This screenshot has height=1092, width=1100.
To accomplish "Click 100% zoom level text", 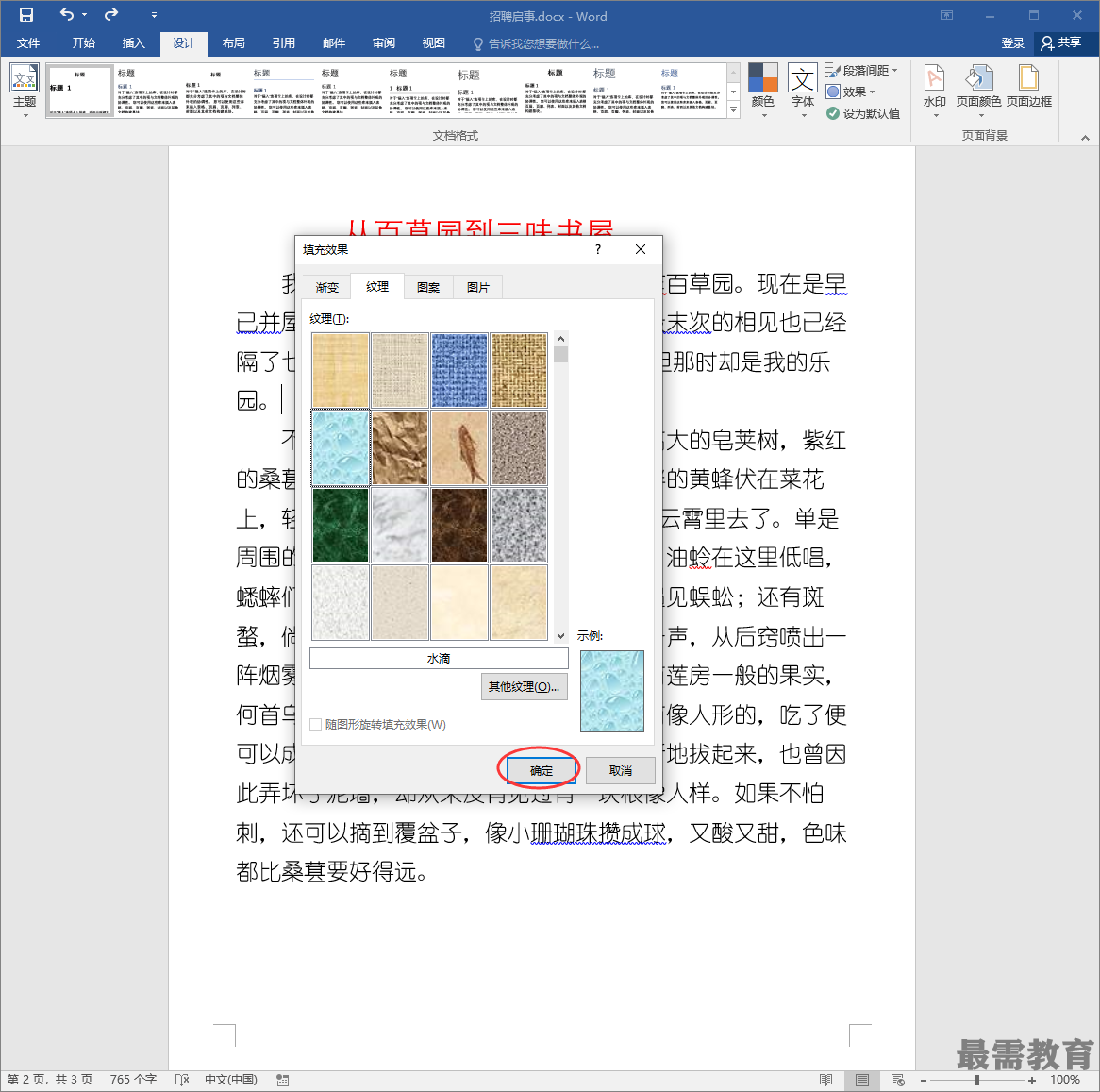I will point(1065,1080).
